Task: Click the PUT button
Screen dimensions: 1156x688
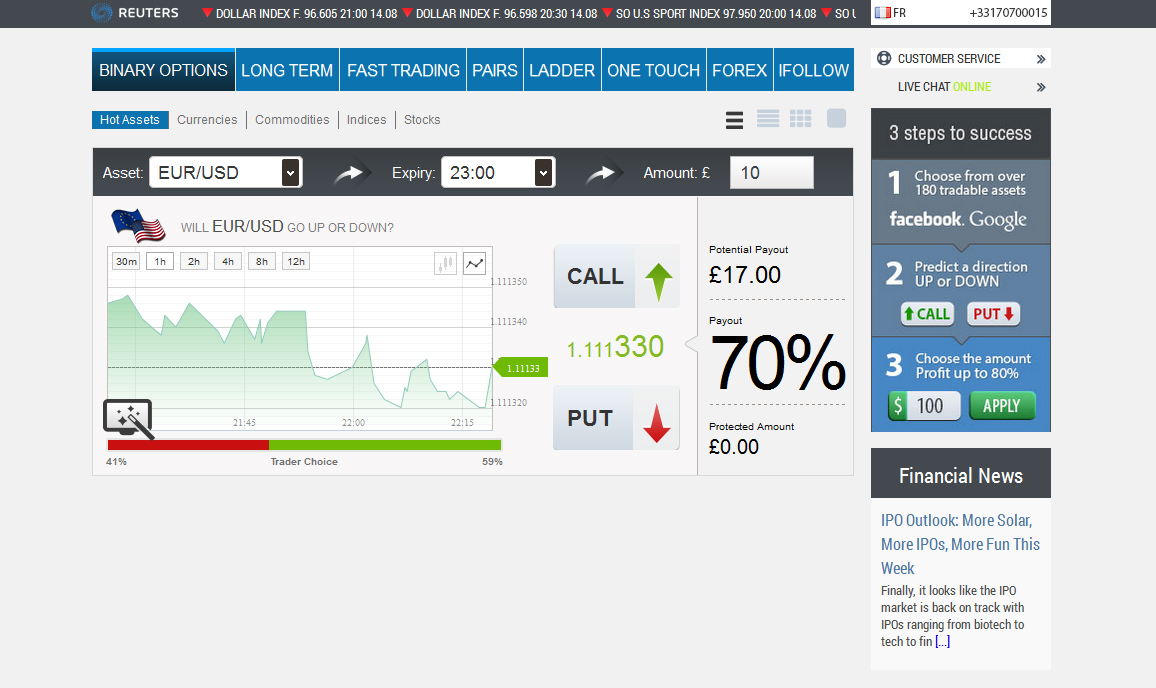Action: (616, 417)
